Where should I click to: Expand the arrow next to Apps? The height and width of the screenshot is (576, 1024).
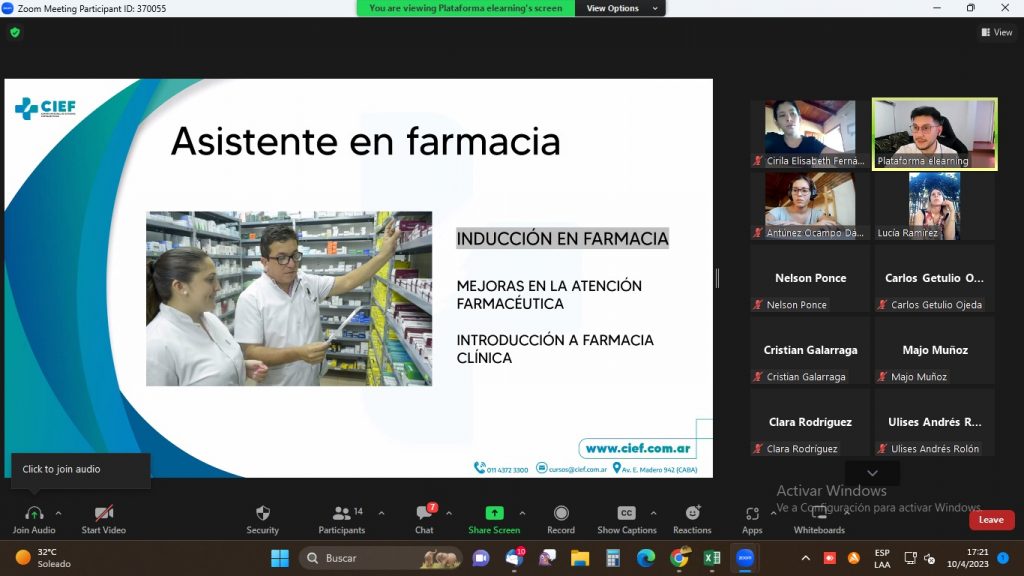[773, 513]
